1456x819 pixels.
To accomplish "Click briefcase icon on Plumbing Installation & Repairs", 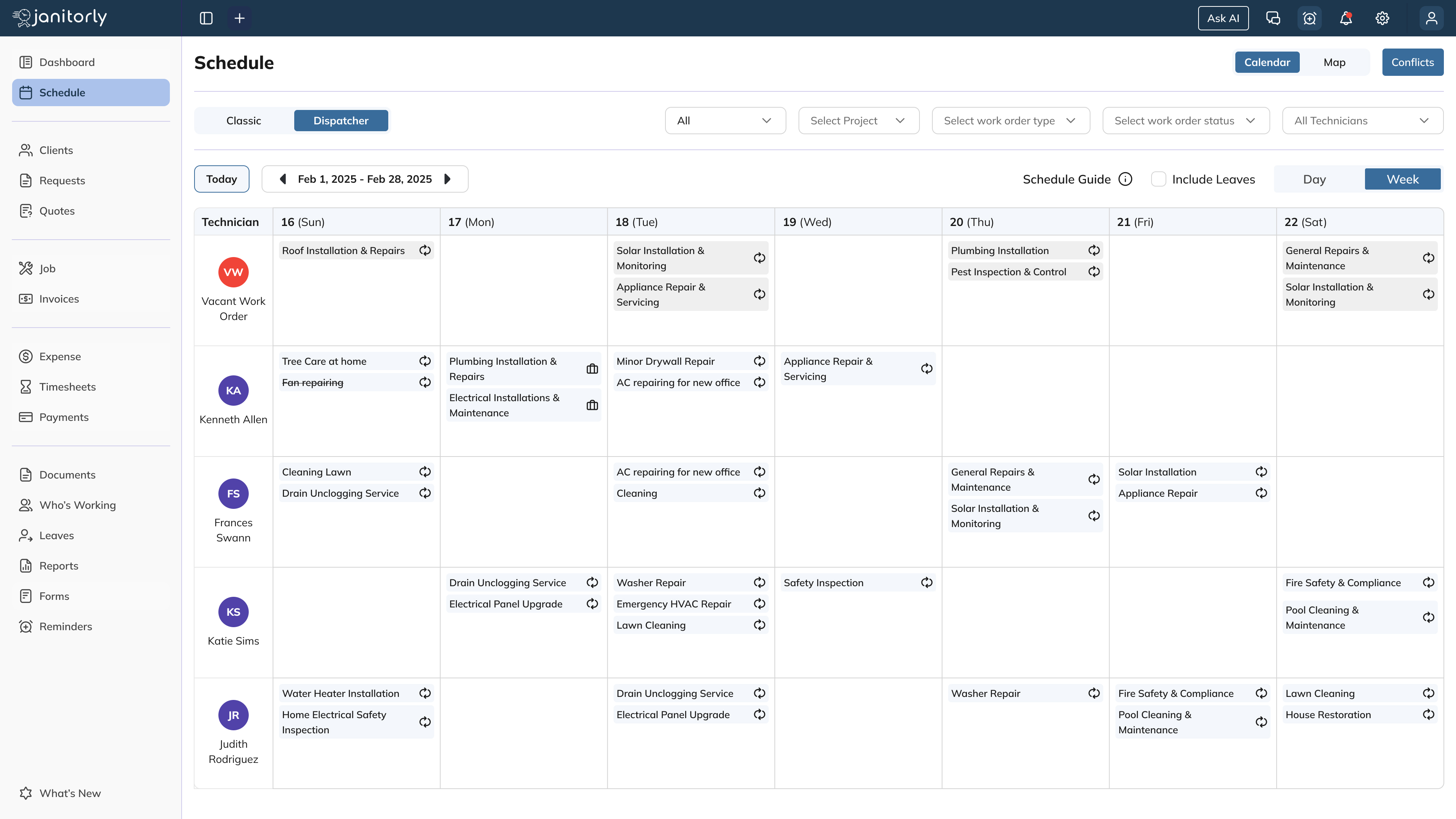I will (592, 369).
